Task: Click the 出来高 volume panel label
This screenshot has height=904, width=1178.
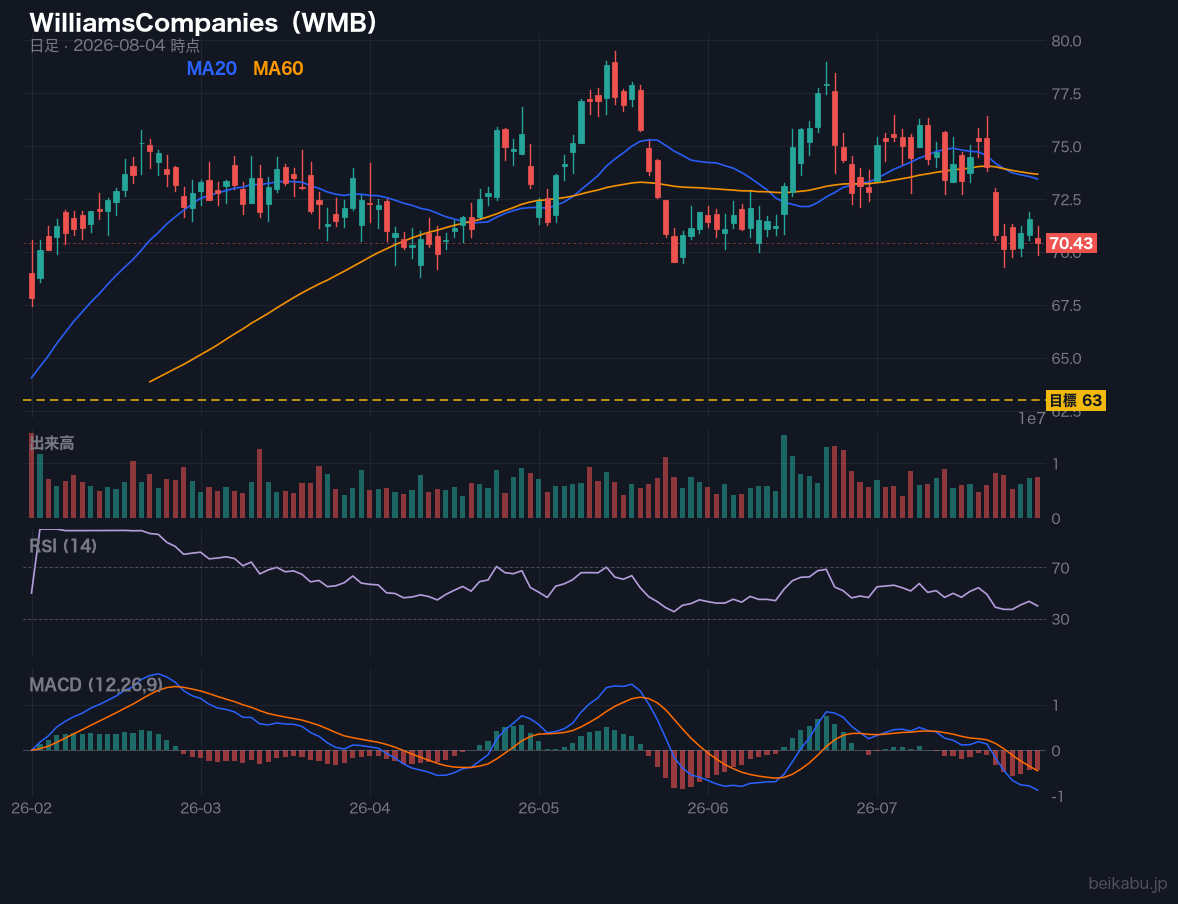Action: click(52, 443)
